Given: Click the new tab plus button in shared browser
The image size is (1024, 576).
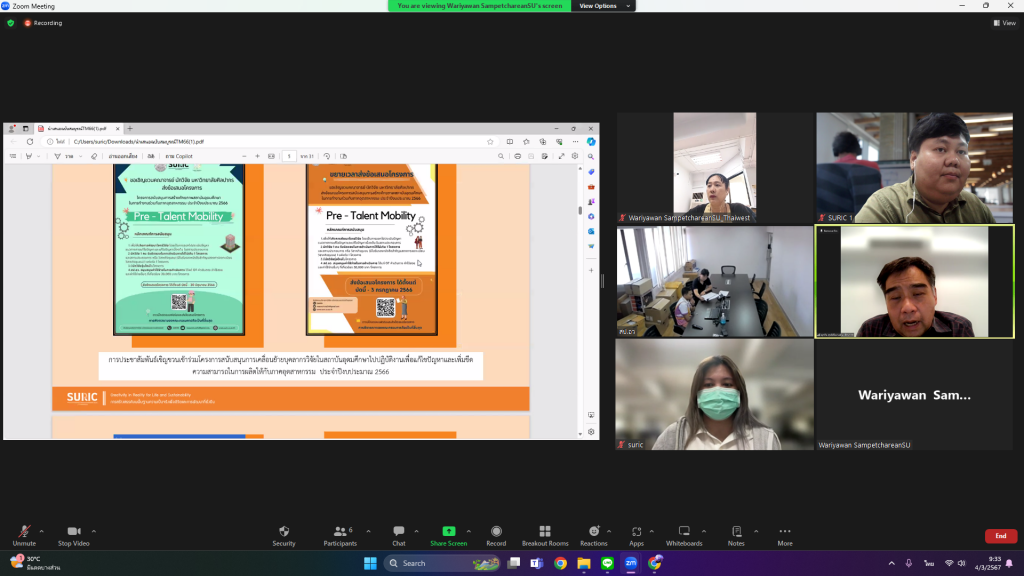Looking at the screenshot, I should tap(130, 129).
